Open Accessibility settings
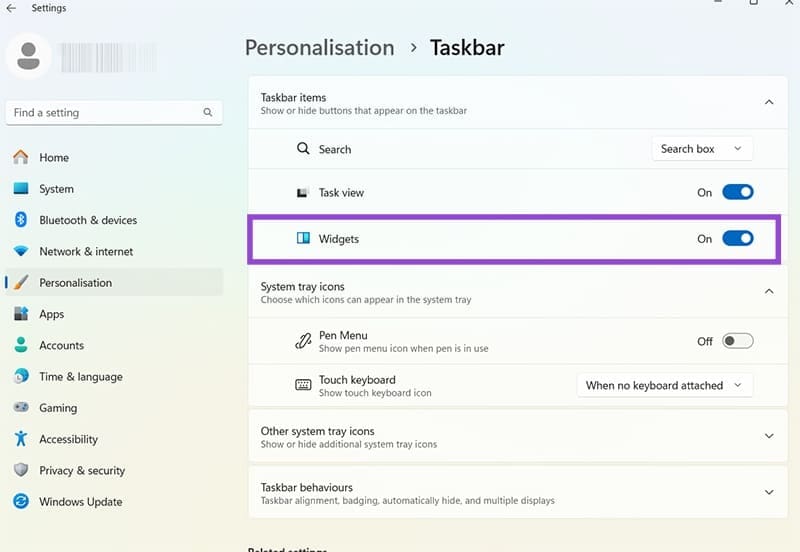The height and width of the screenshot is (552, 800). pyautogui.click(x=114, y=439)
